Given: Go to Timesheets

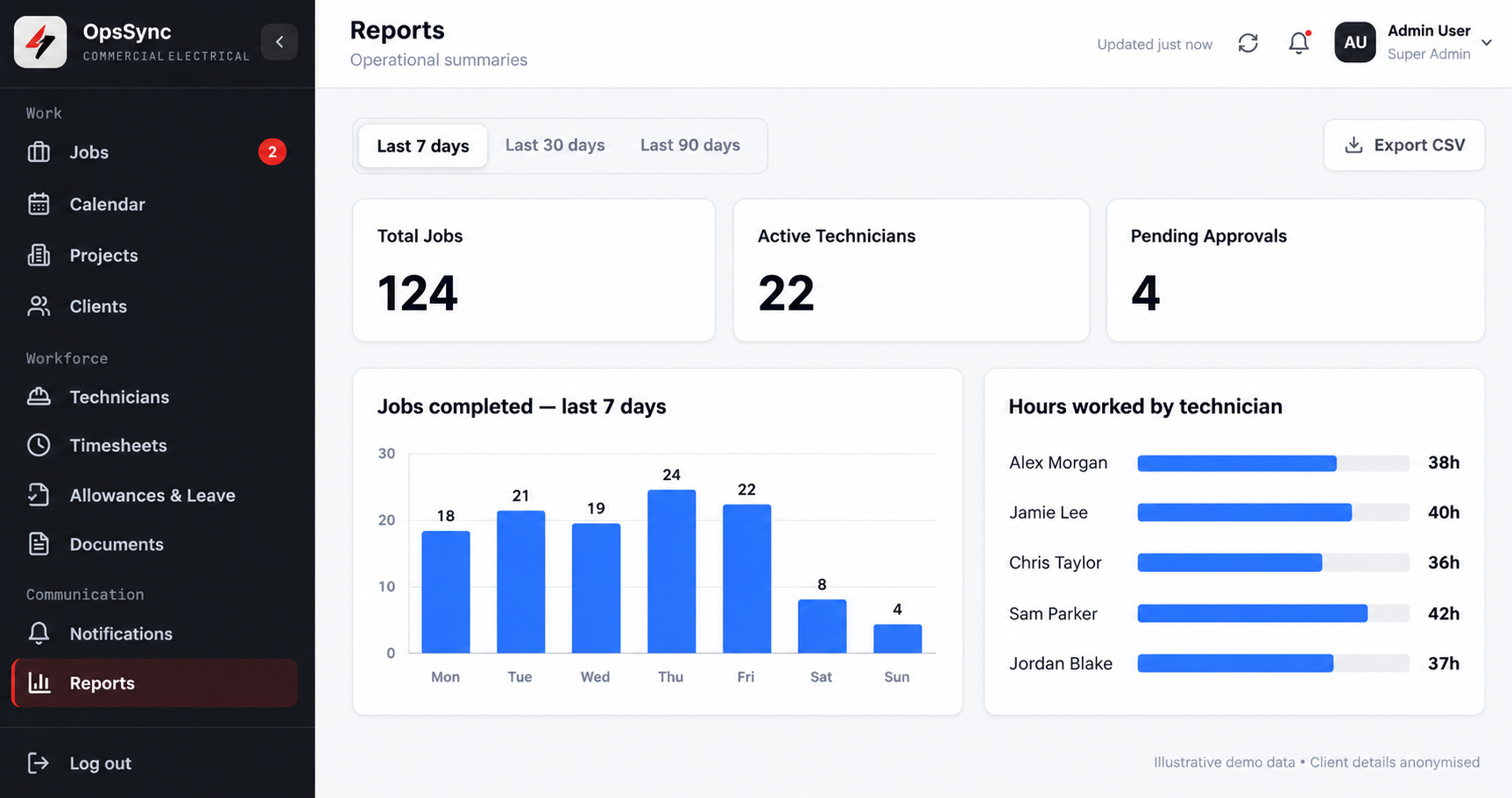Looking at the screenshot, I should click(x=118, y=445).
